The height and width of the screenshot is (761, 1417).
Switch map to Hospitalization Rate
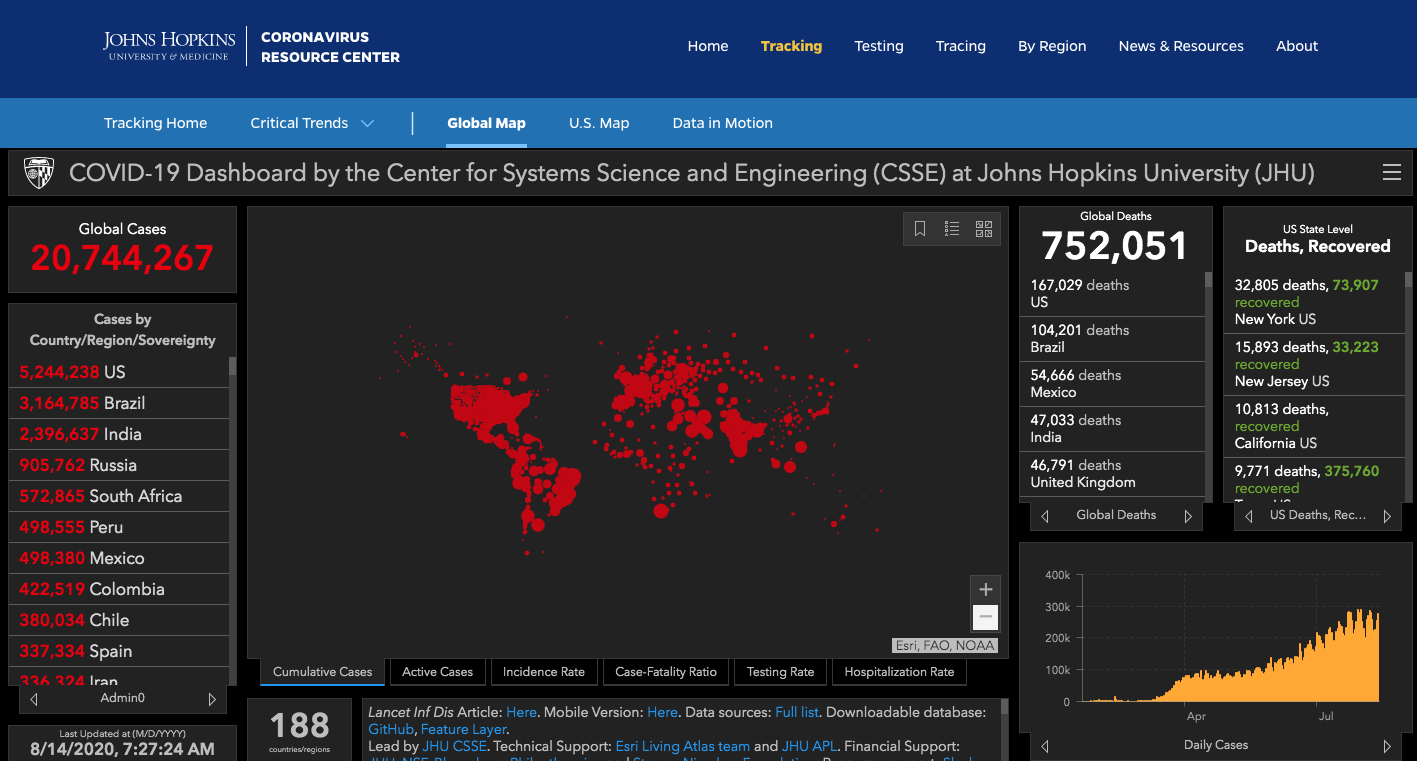[900, 672]
